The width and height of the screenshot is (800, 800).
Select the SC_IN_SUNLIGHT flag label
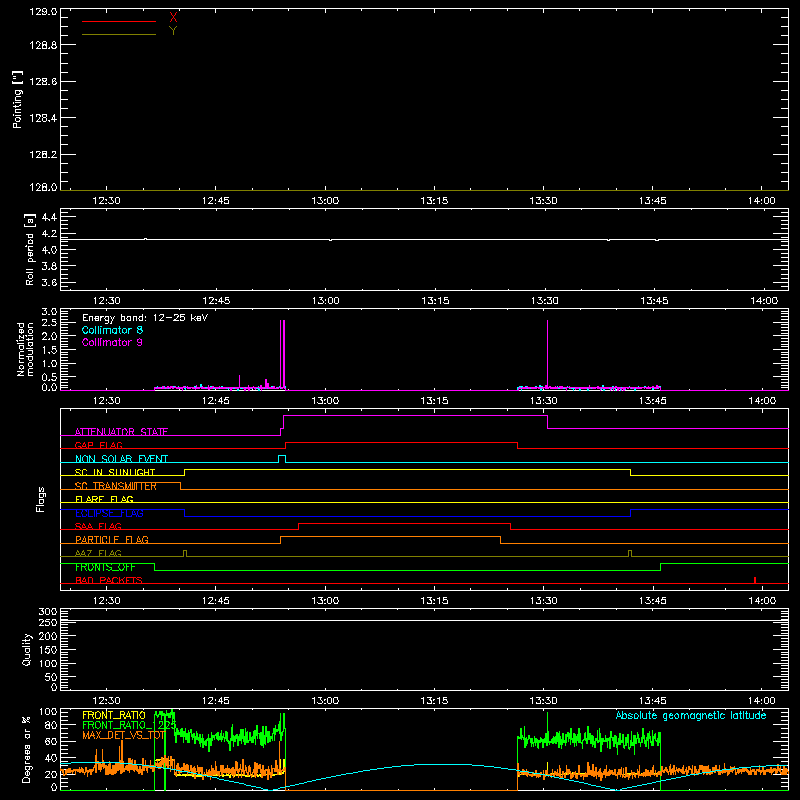[x=115, y=472]
